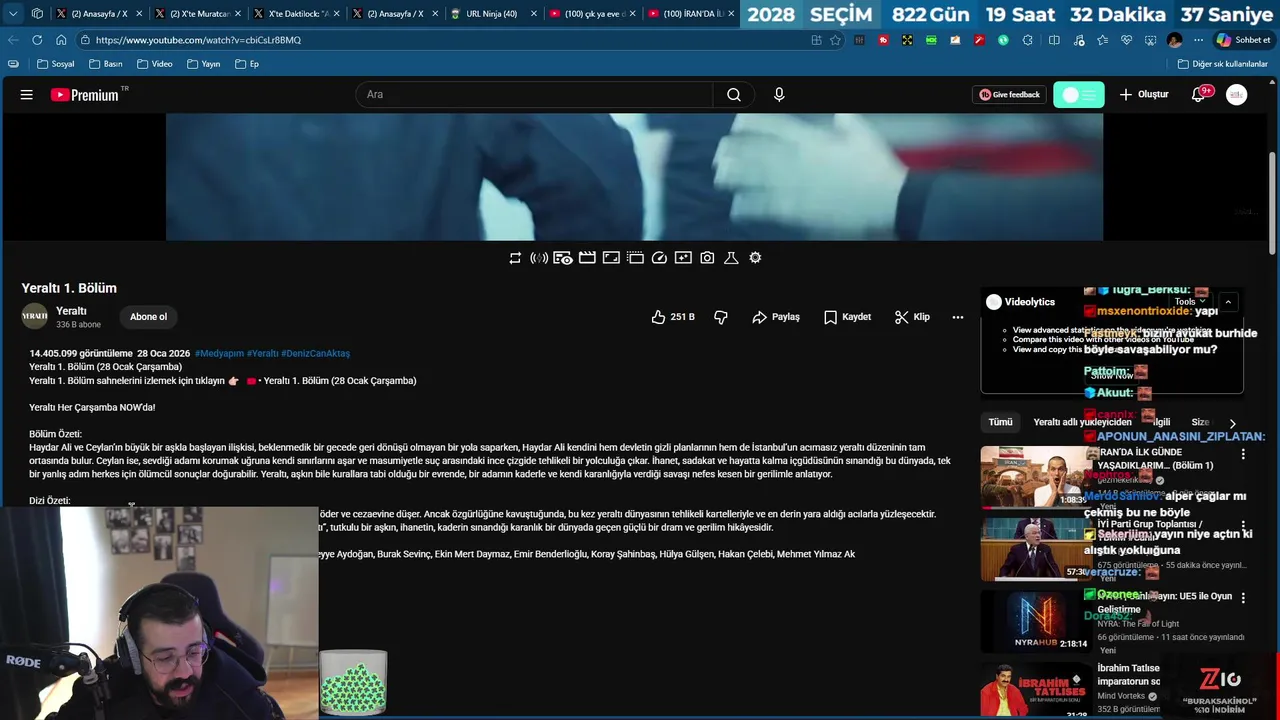Open the Yayın bookmarks folder
Viewport: 1280px width, 720px height.
pyautogui.click(x=203, y=64)
